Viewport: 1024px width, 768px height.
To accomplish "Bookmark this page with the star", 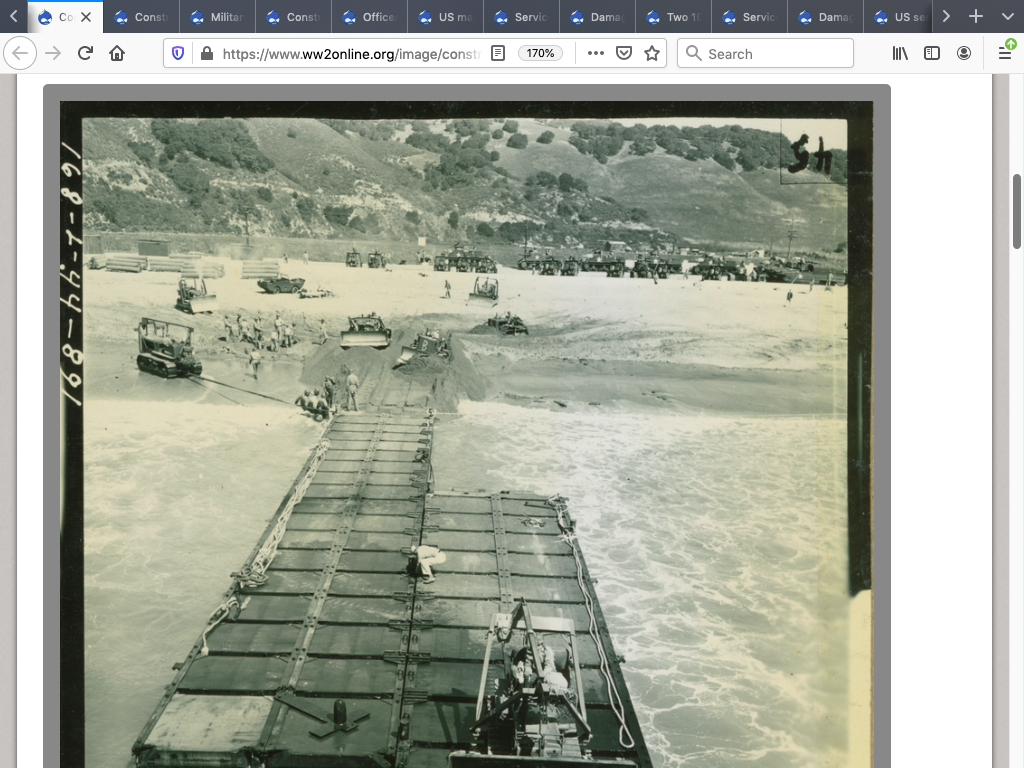I will 652,54.
